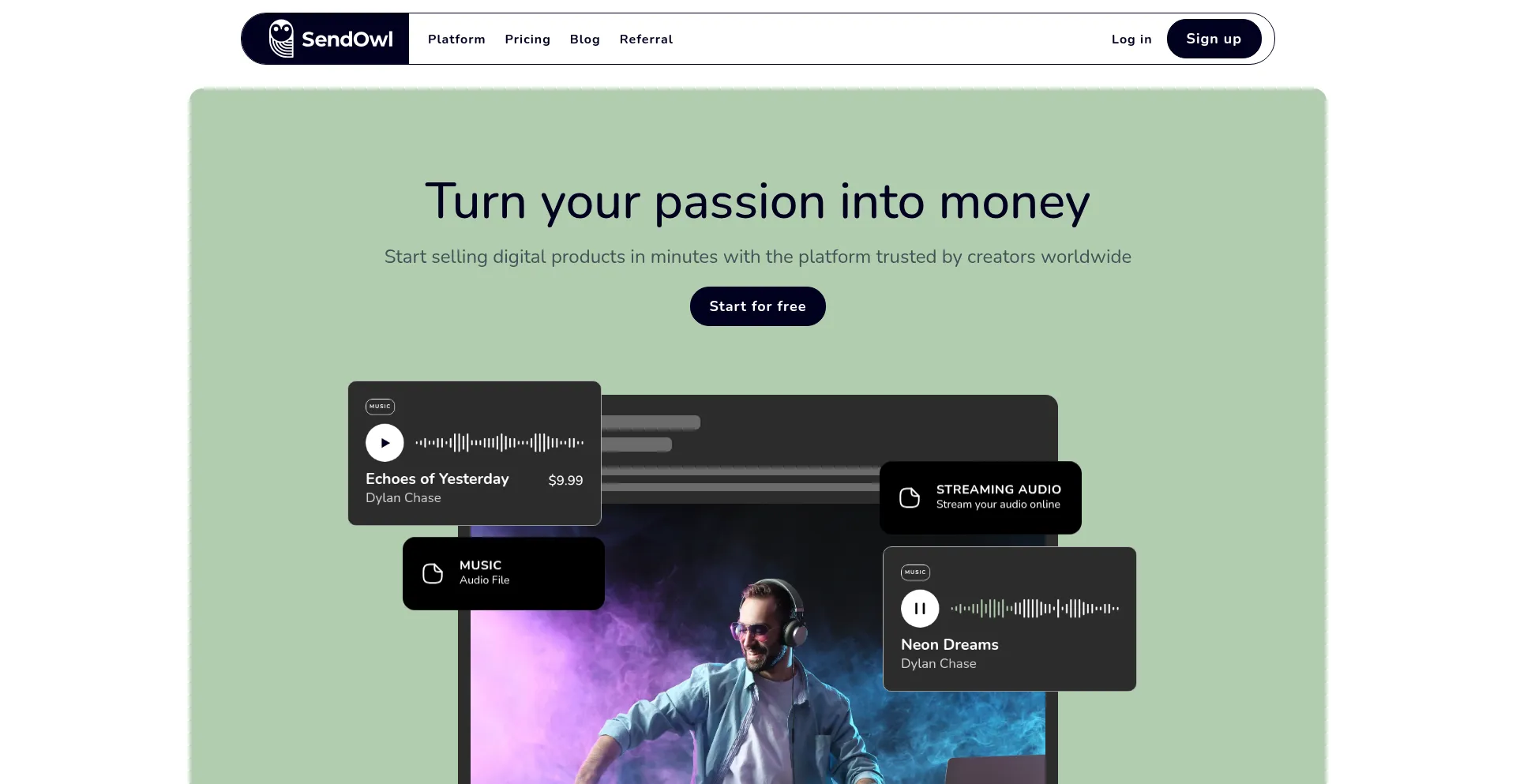Click the SendOwl brand name text
This screenshot has width=1516, height=784.
coord(347,39)
